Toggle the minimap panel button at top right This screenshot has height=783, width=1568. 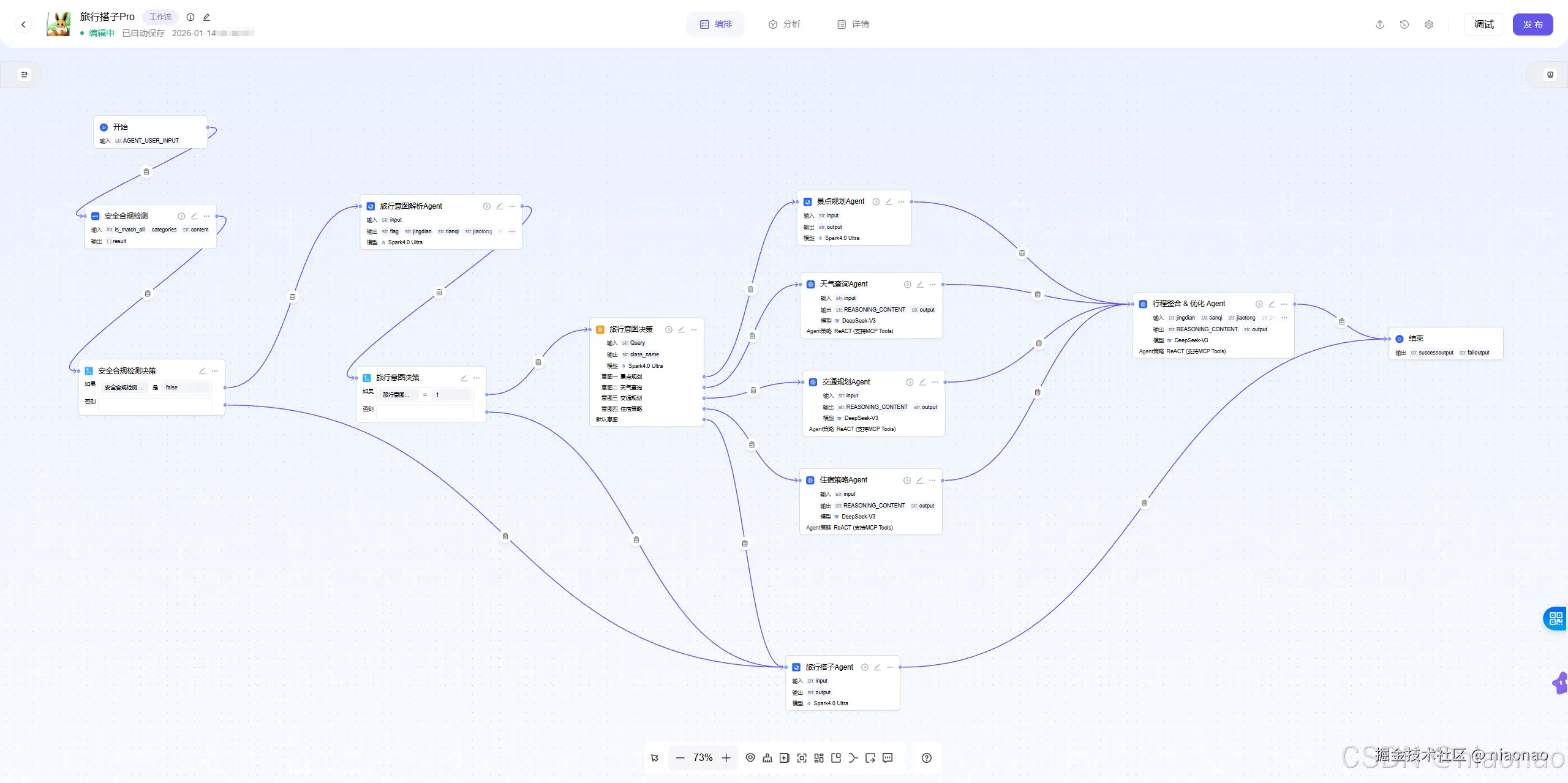click(1550, 75)
